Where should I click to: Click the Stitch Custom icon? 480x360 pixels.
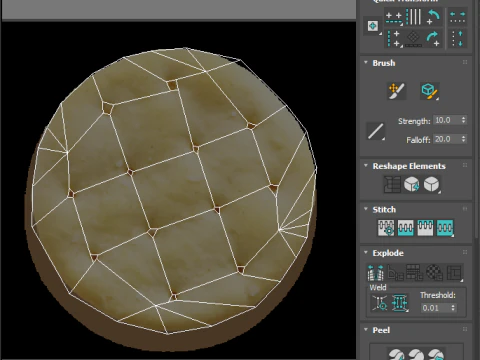coord(445,228)
